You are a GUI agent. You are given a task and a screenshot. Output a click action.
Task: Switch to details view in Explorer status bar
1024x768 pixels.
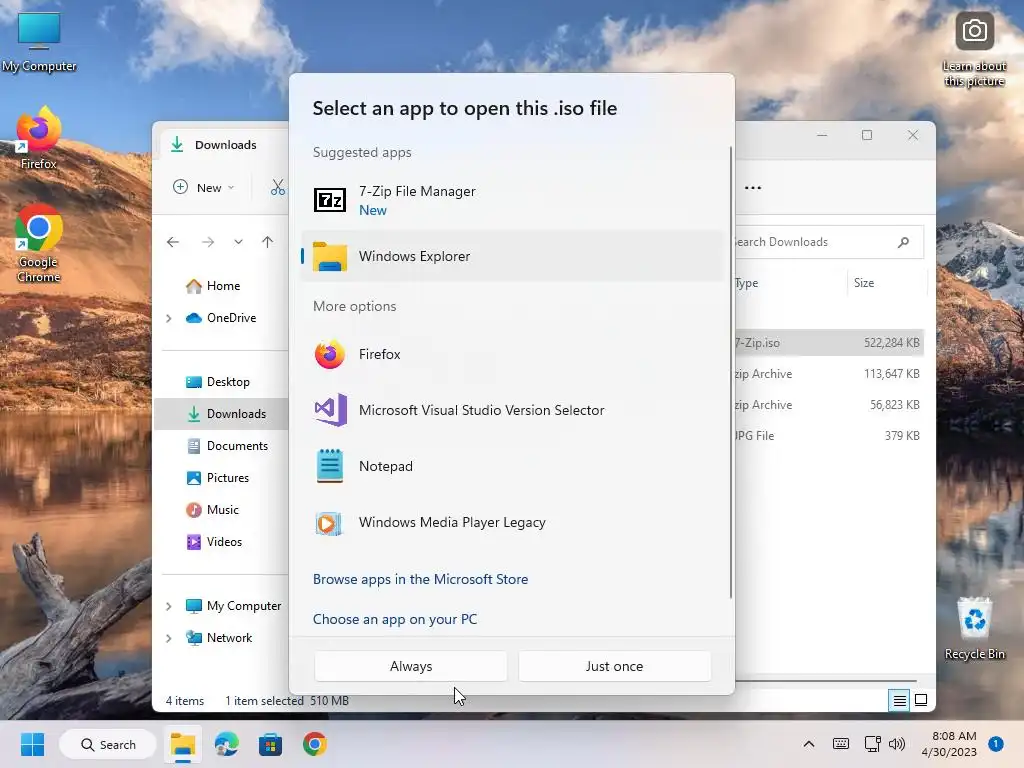pos(899,701)
